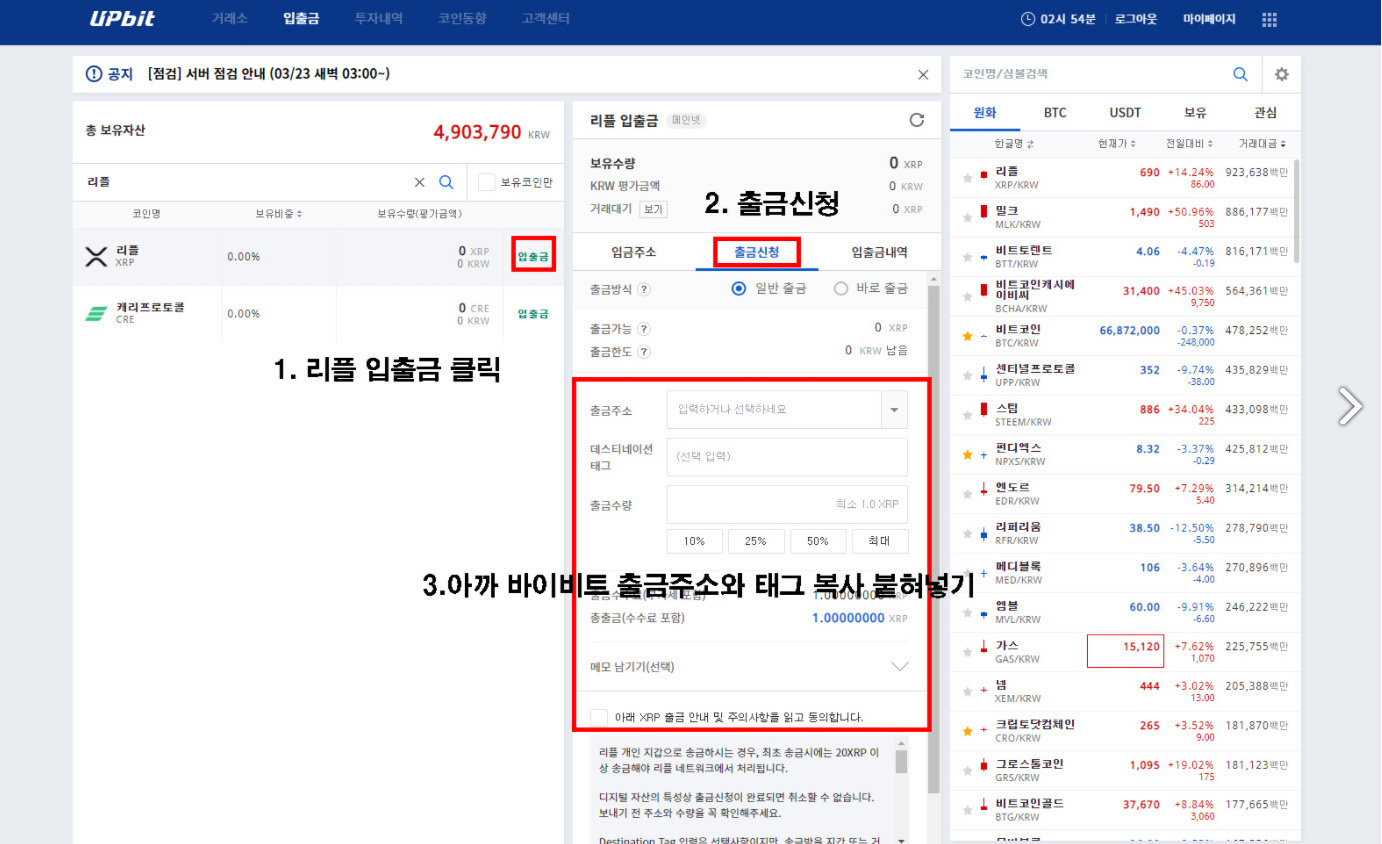The height and width of the screenshot is (844, 1382).
Task: Toggle favorite star for 펀디엑스
Action: click(x=967, y=455)
